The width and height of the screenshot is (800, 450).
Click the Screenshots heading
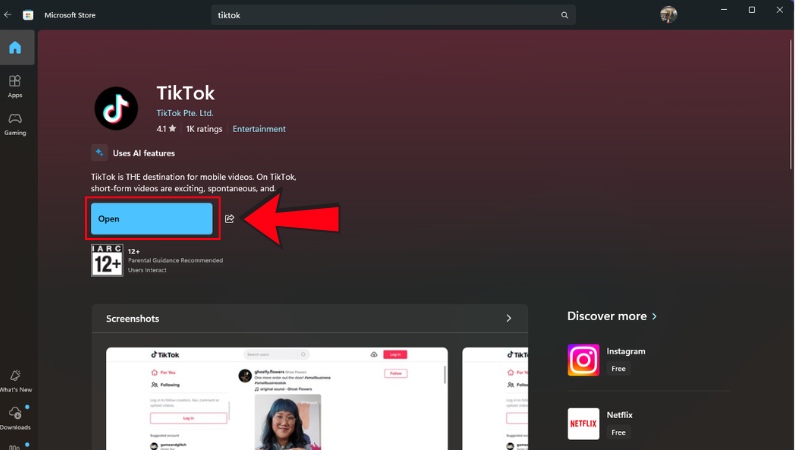[x=133, y=318]
